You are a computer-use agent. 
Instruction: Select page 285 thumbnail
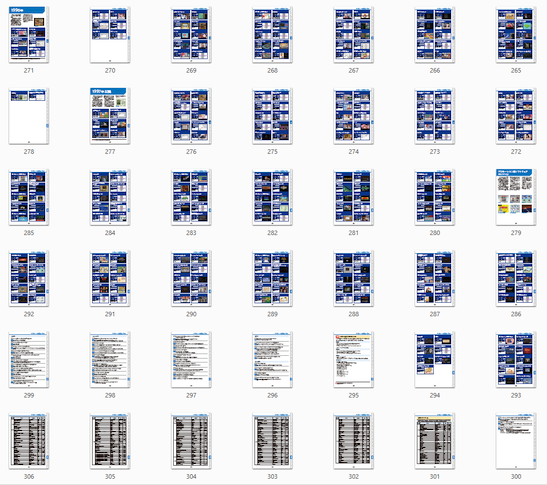point(29,197)
